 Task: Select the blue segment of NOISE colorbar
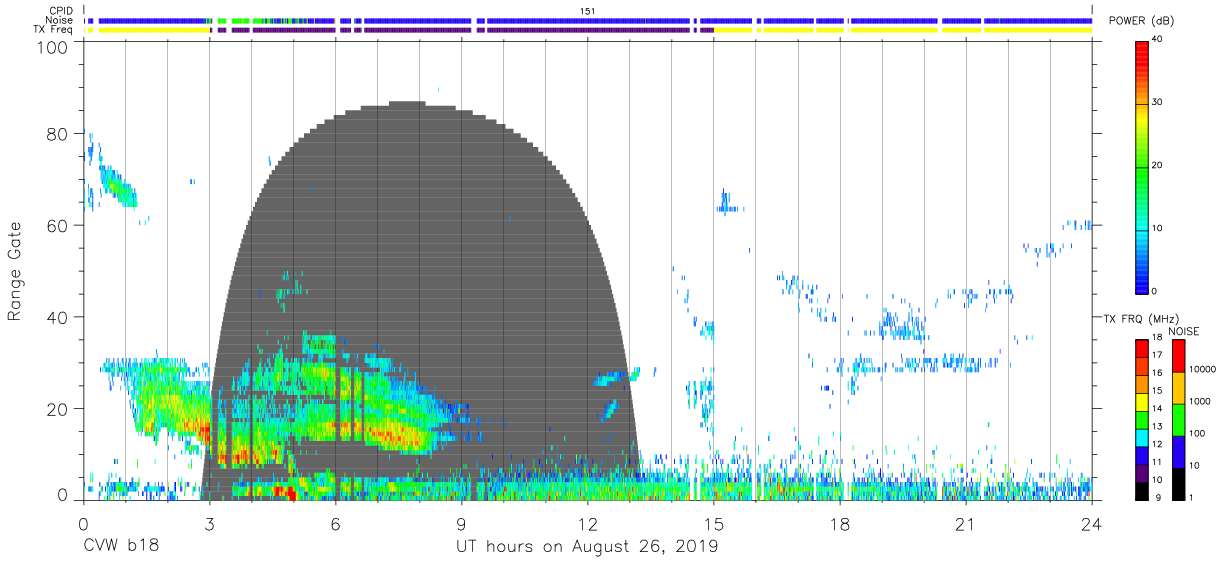(x=1178, y=451)
